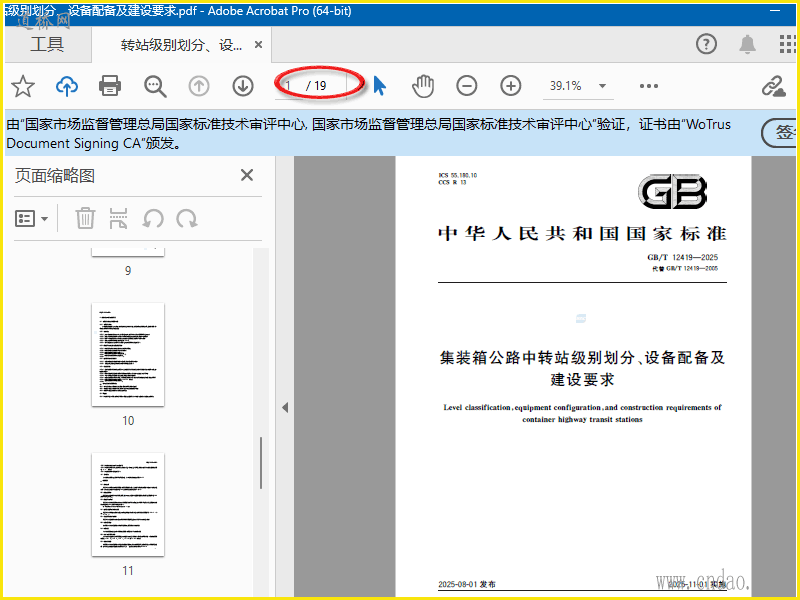The image size is (800, 600).
Task: Click the print pages thumbnail icon
Action: (118, 218)
